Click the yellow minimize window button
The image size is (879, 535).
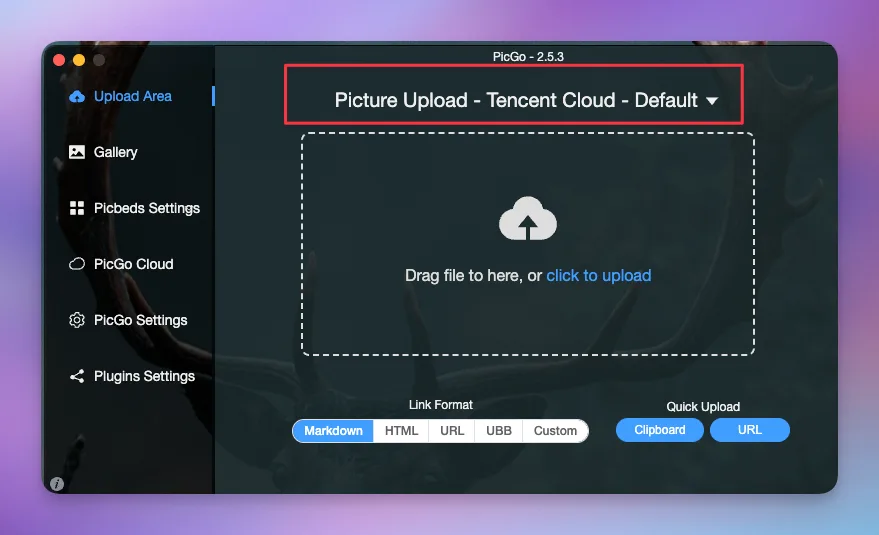click(79, 60)
